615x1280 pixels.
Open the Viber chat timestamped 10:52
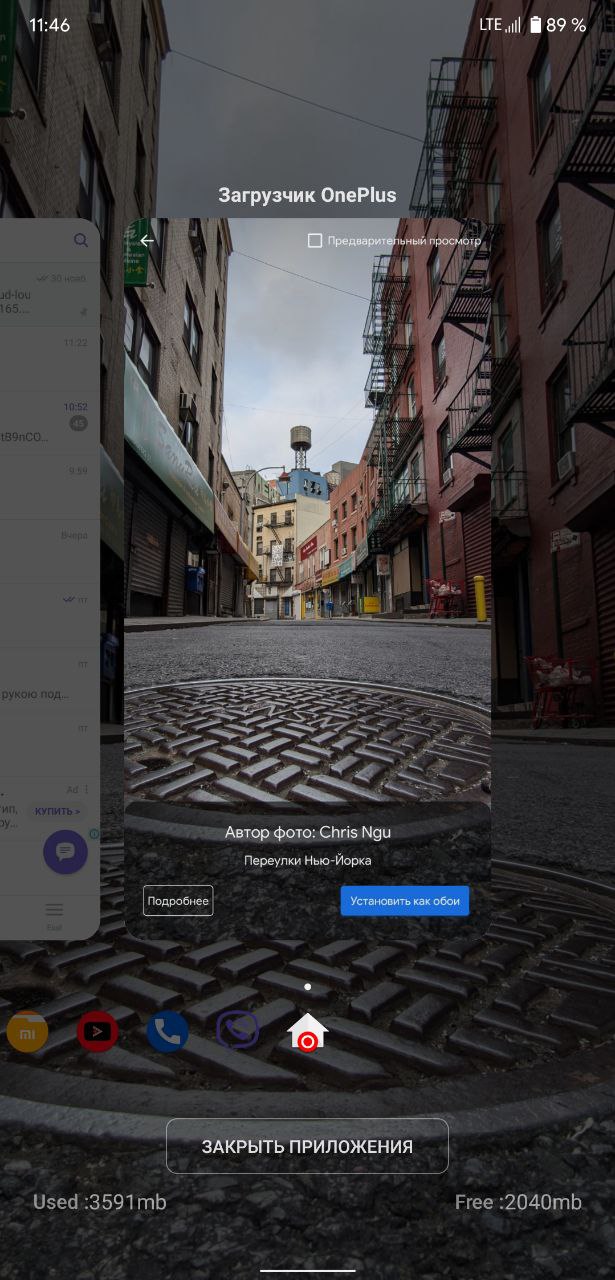click(49, 421)
